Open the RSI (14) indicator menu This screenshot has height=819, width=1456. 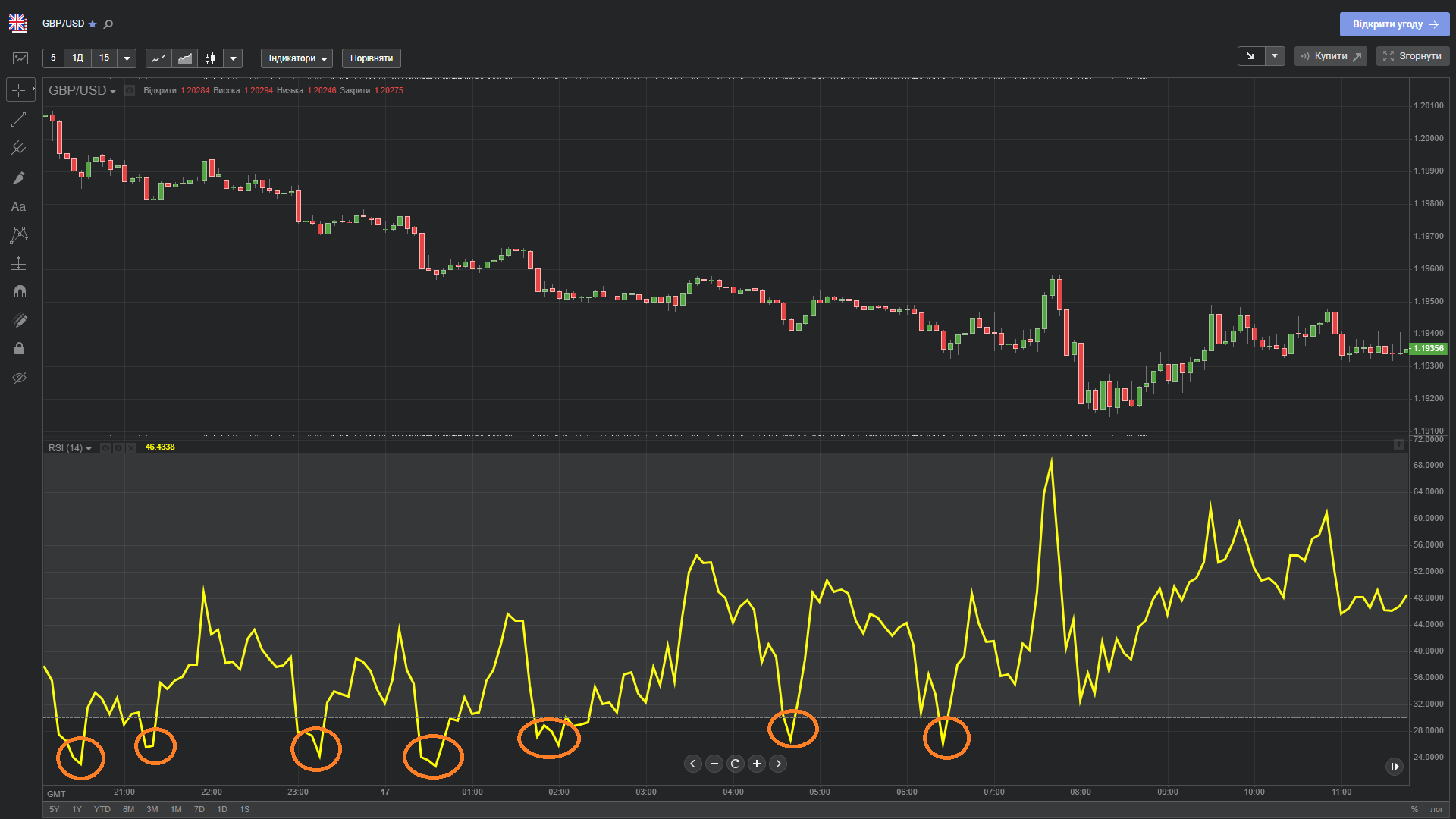point(70,448)
